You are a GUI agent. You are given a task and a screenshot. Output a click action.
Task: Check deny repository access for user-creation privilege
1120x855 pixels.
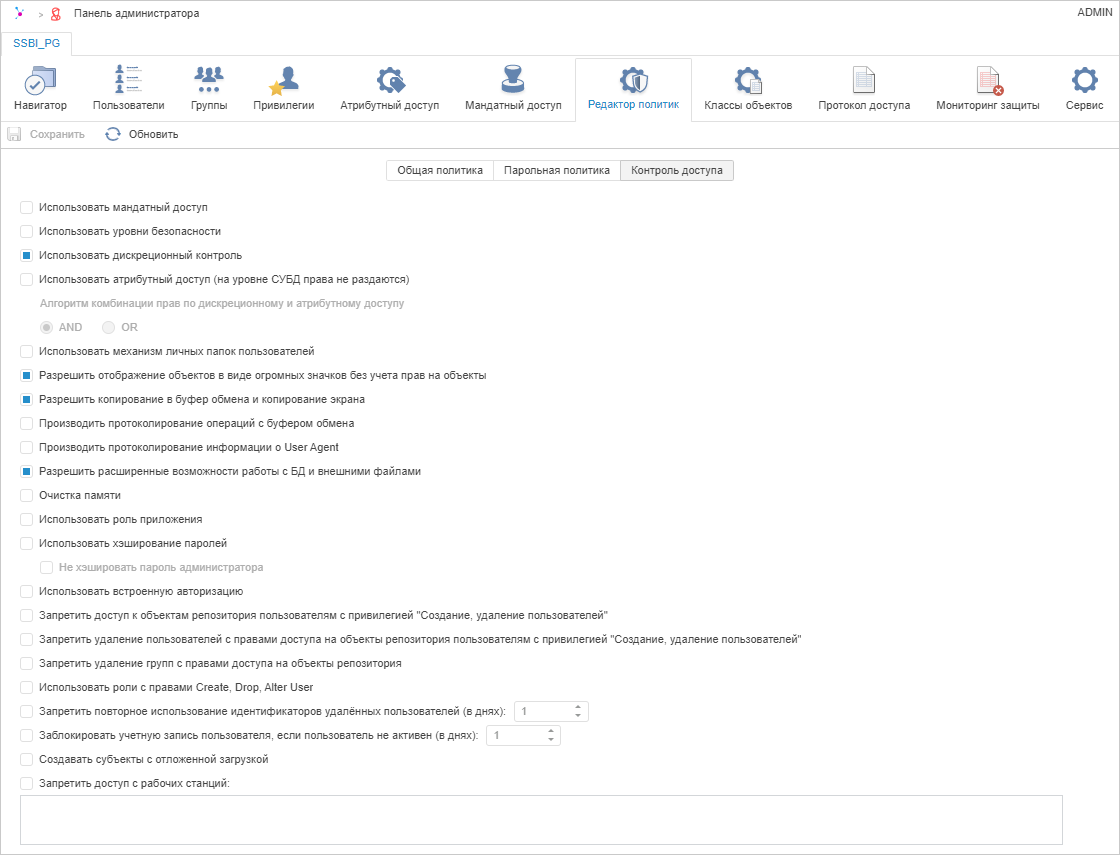pyautogui.click(x=26, y=616)
